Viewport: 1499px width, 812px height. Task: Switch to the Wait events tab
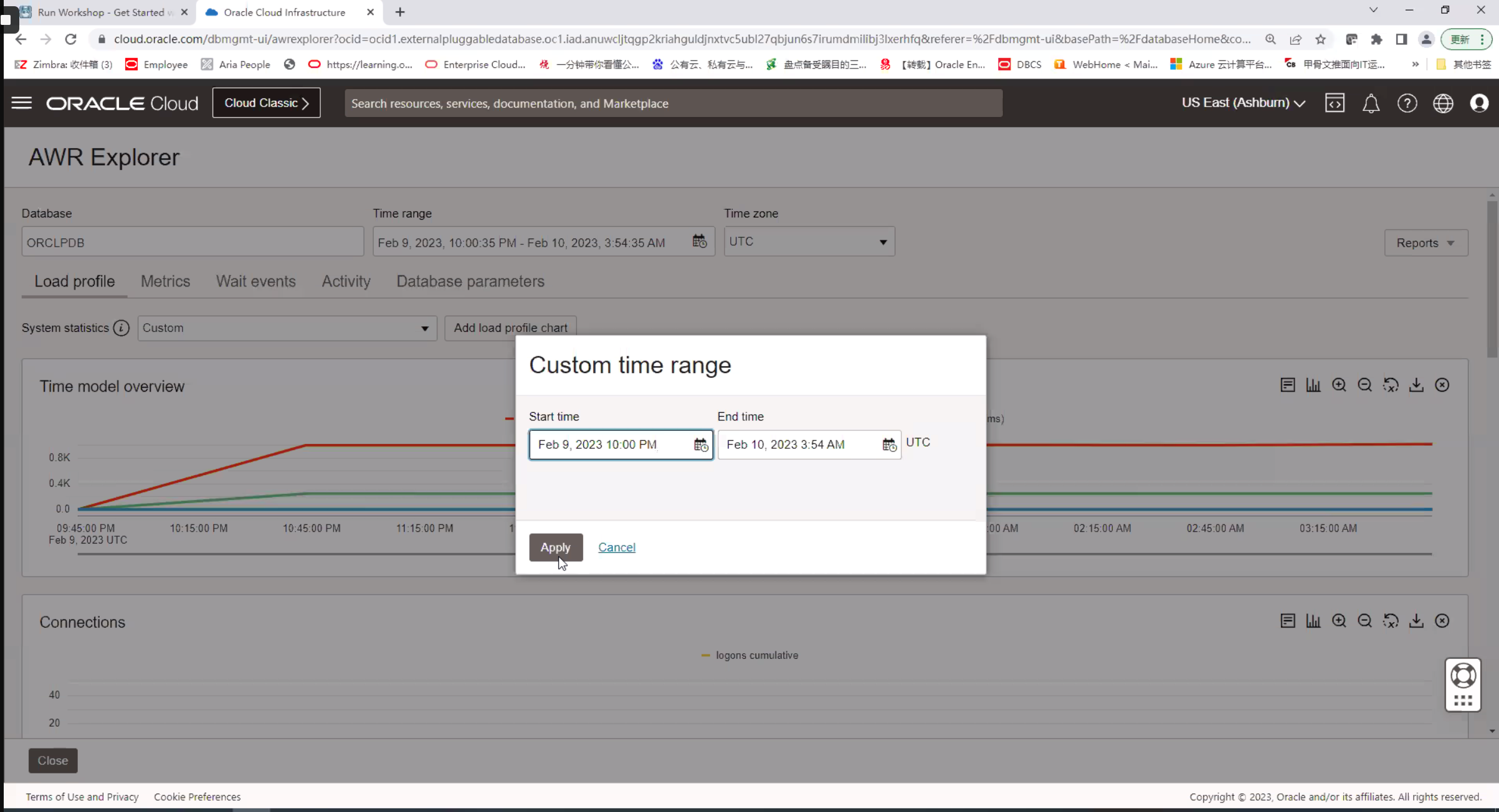255,281
